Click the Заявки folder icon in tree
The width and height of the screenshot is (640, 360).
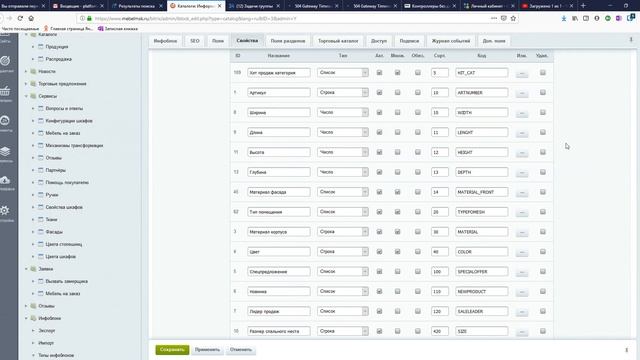pos(33,269)
